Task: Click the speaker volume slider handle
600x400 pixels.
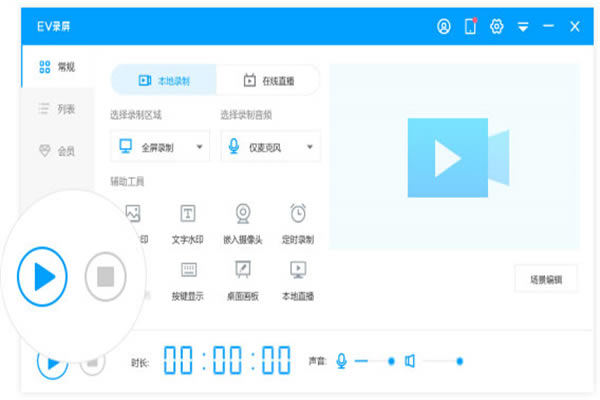Action: pyautogui.click(x=459, y=360)
